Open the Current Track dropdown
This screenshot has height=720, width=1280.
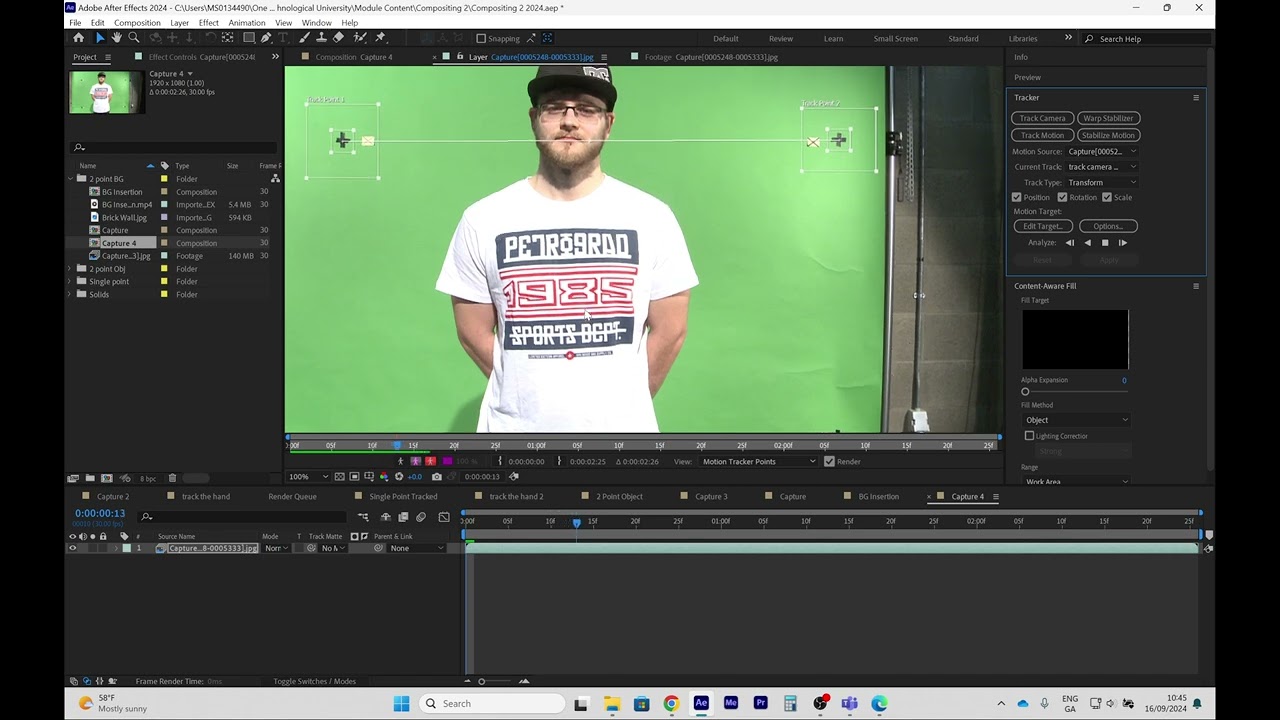[x=1102, y=167]
